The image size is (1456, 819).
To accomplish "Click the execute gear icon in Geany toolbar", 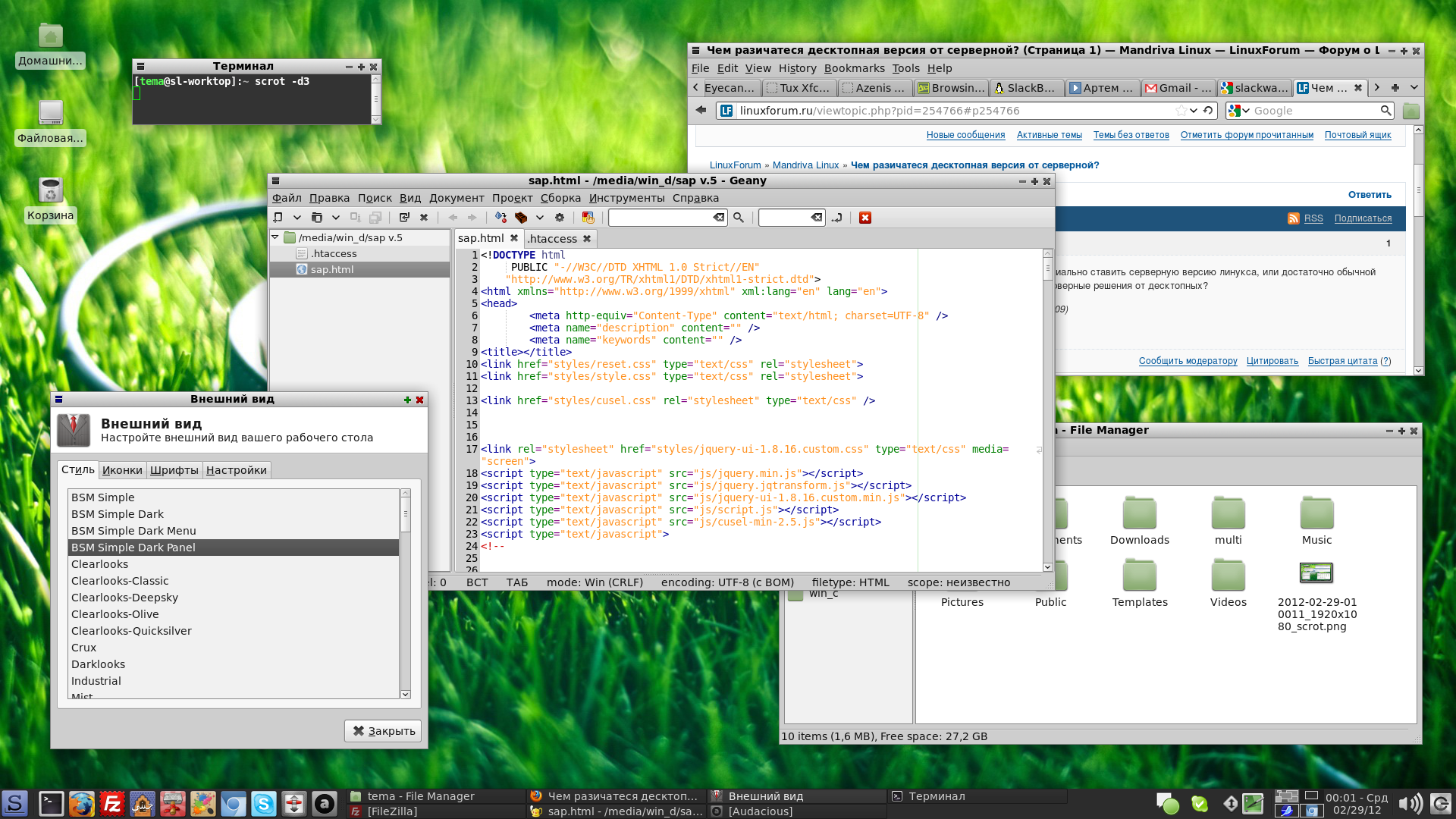I will tap(560, 218).
